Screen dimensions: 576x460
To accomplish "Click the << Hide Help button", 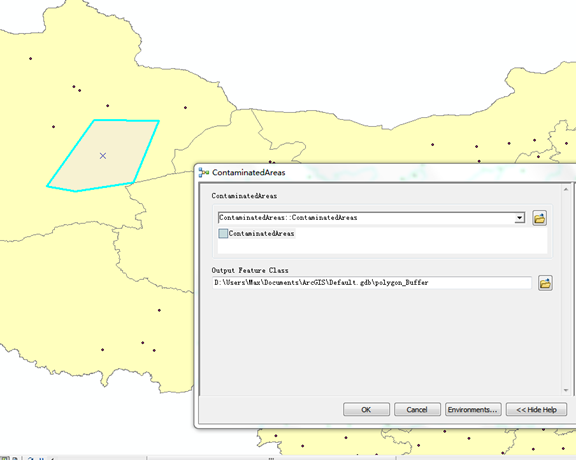I will [x=536, y=410].
